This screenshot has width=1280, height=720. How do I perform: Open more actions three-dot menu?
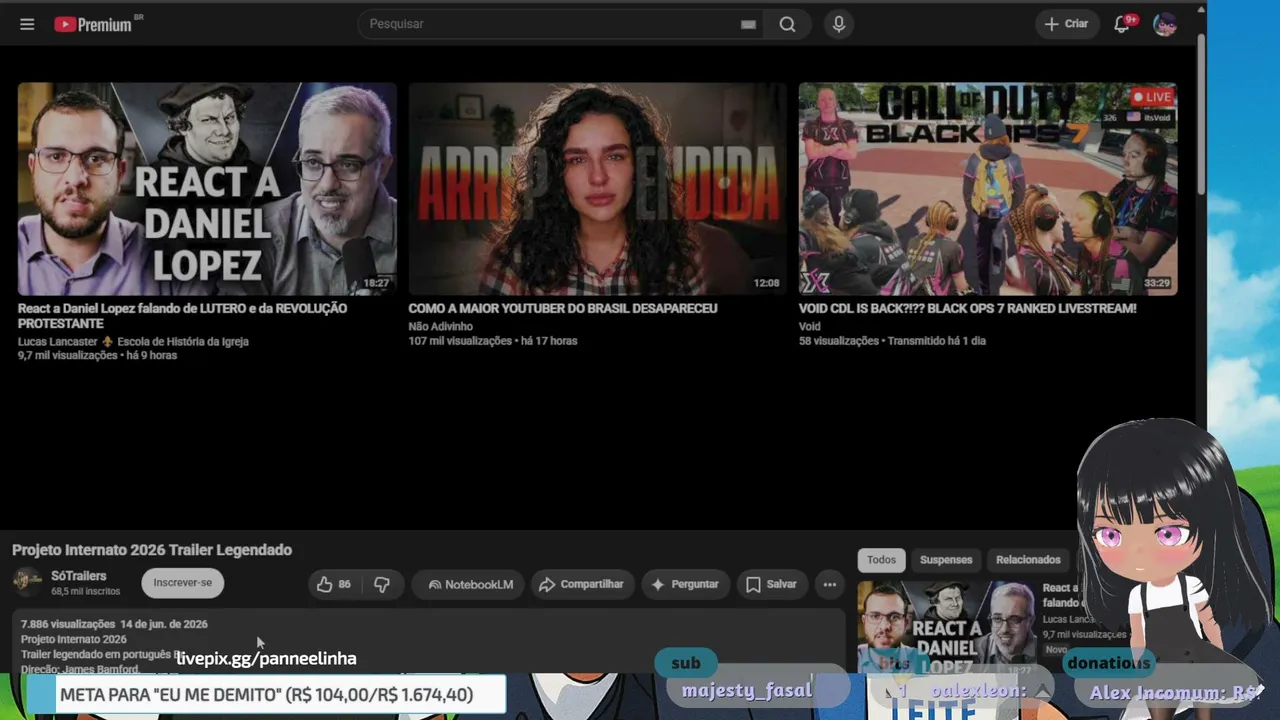coord(829,584)
